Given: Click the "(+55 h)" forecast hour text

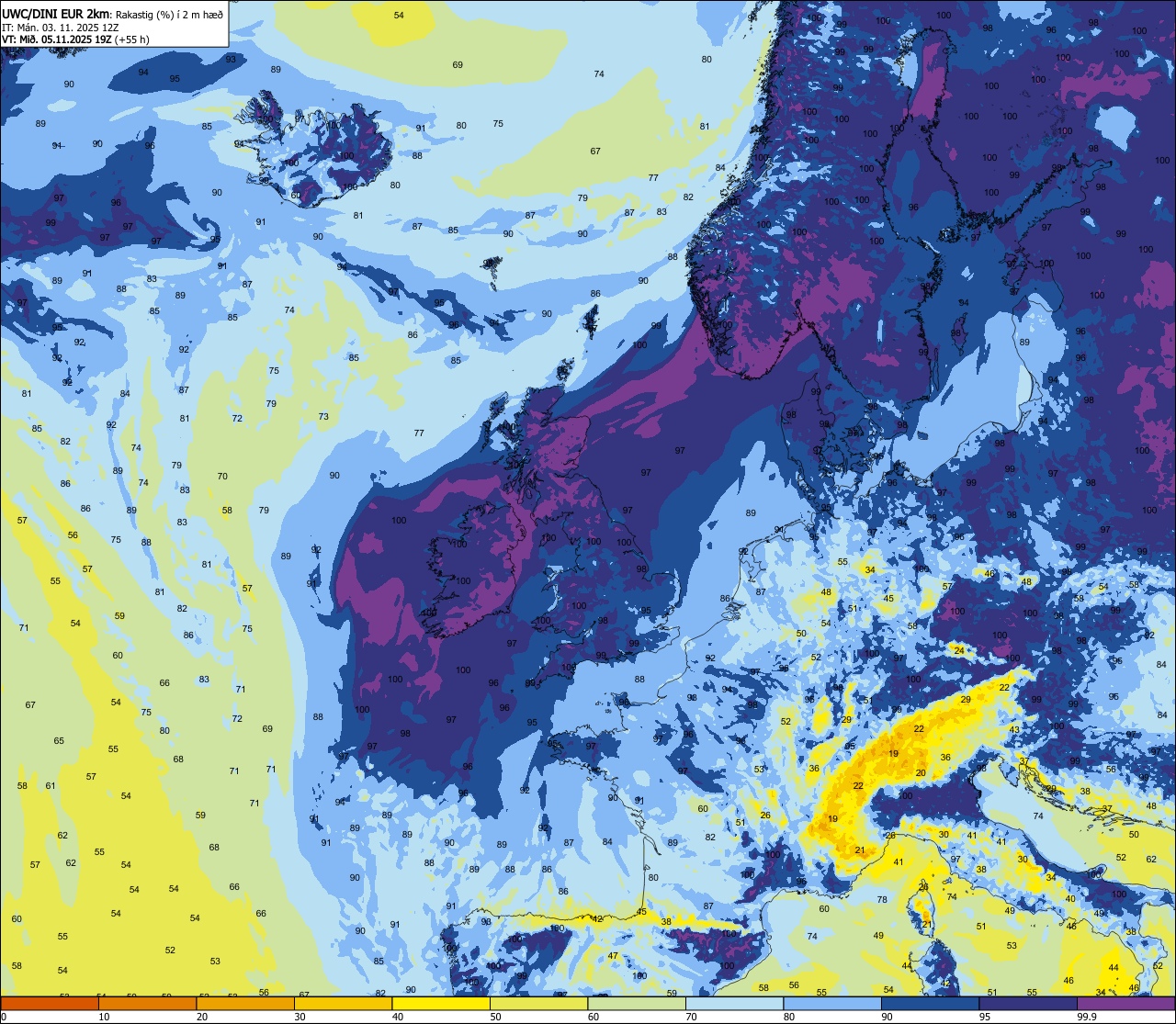Looking at the screenshot, I should [x=132, y=39].
